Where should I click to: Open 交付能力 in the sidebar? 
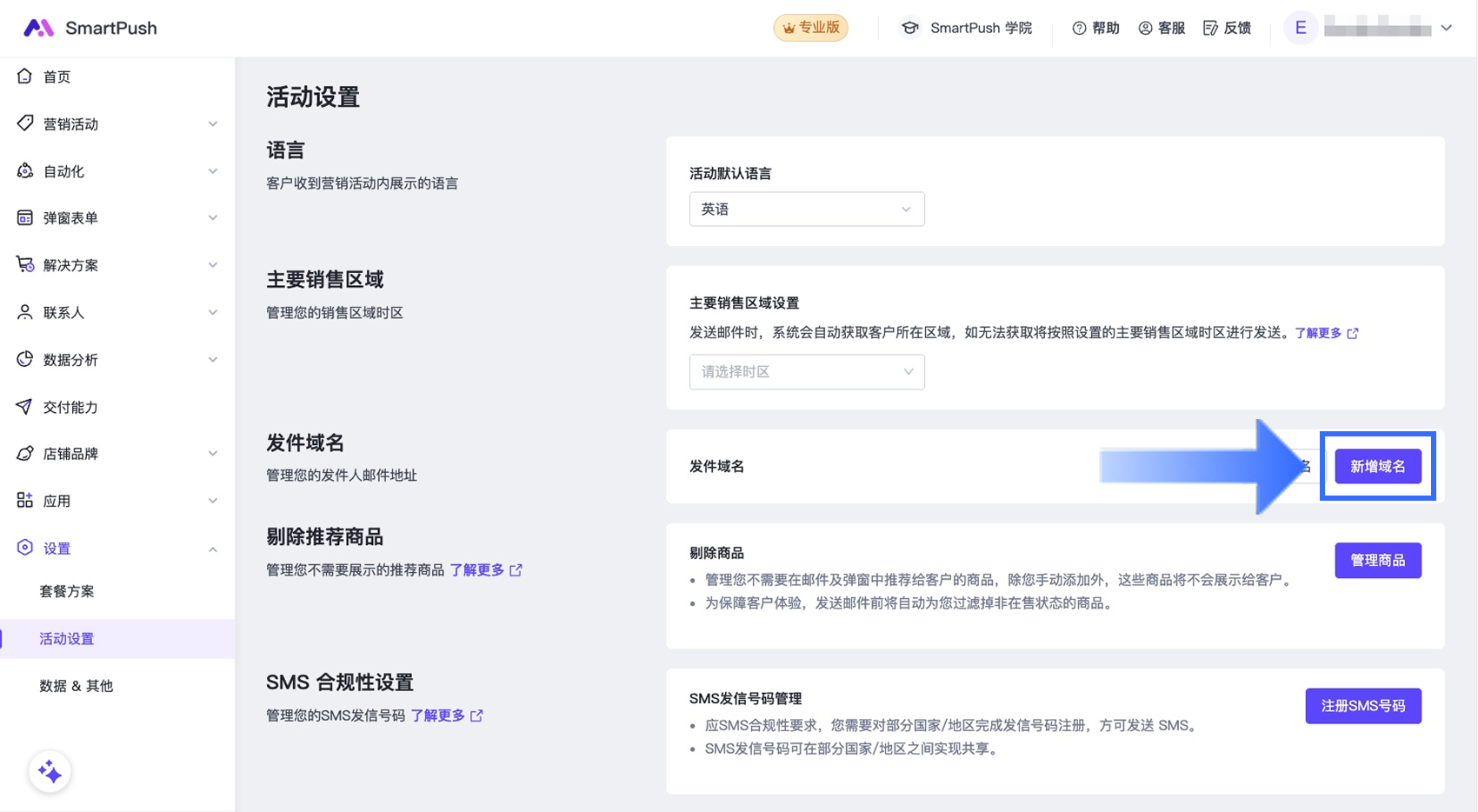coord(70,407)
